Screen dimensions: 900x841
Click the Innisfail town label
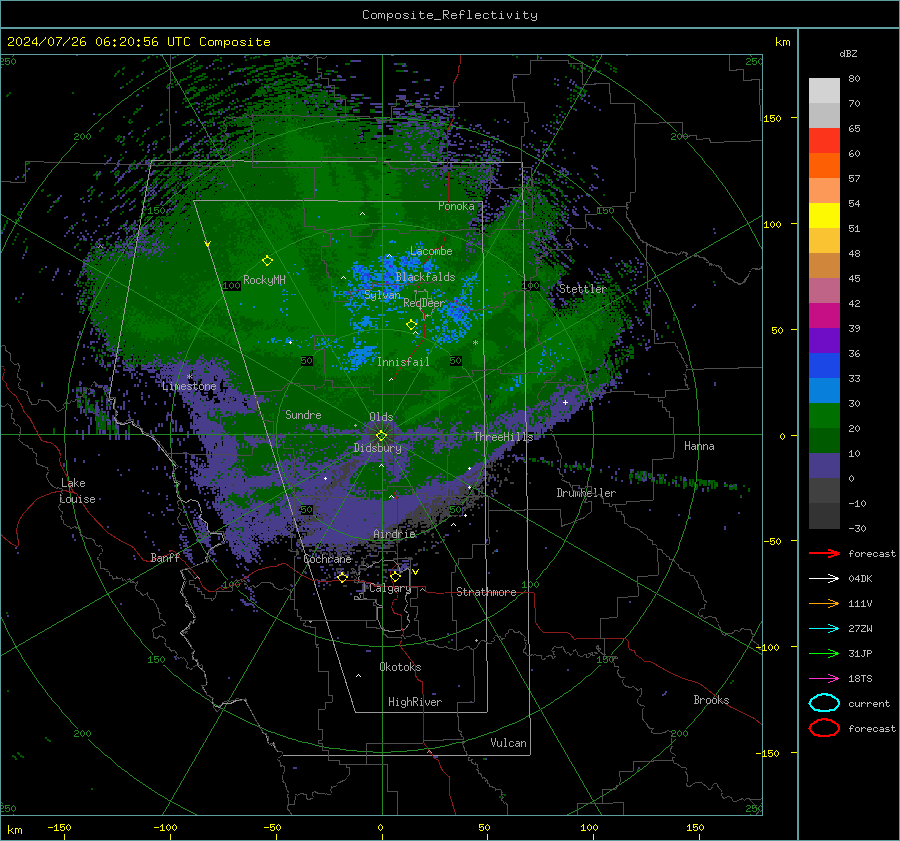403,362
